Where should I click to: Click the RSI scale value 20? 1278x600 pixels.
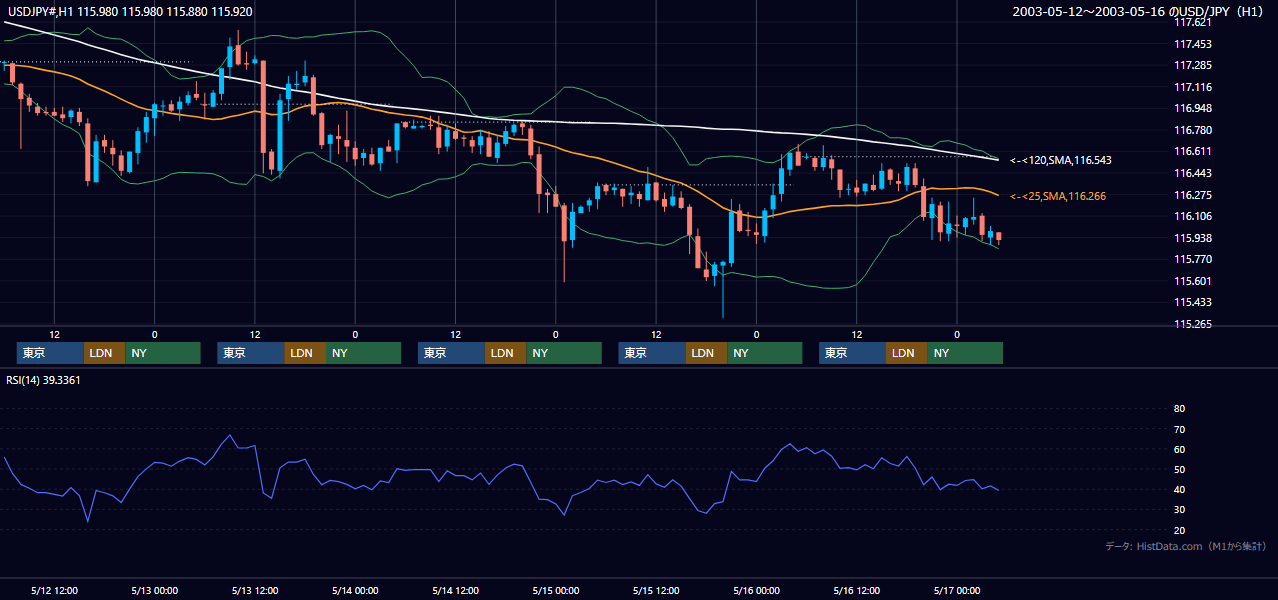pos(1179,530)
